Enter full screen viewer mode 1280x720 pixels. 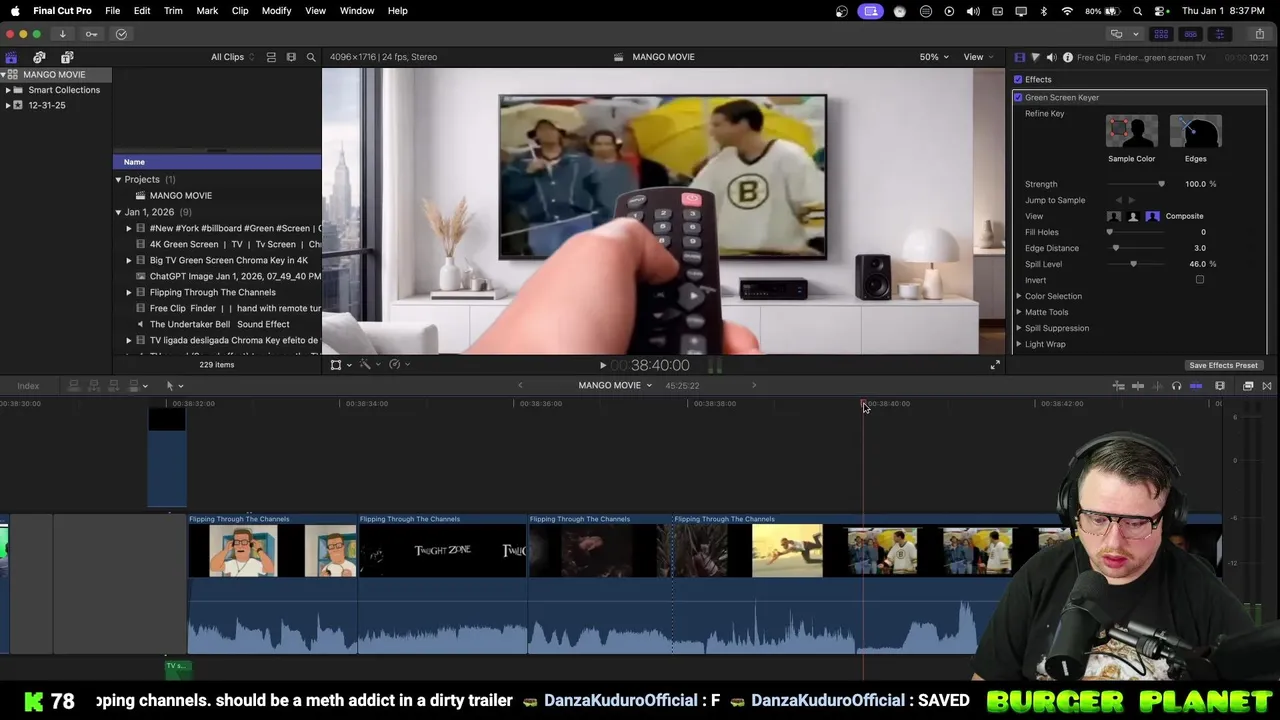pyautogui.click(x=995, y=366)
